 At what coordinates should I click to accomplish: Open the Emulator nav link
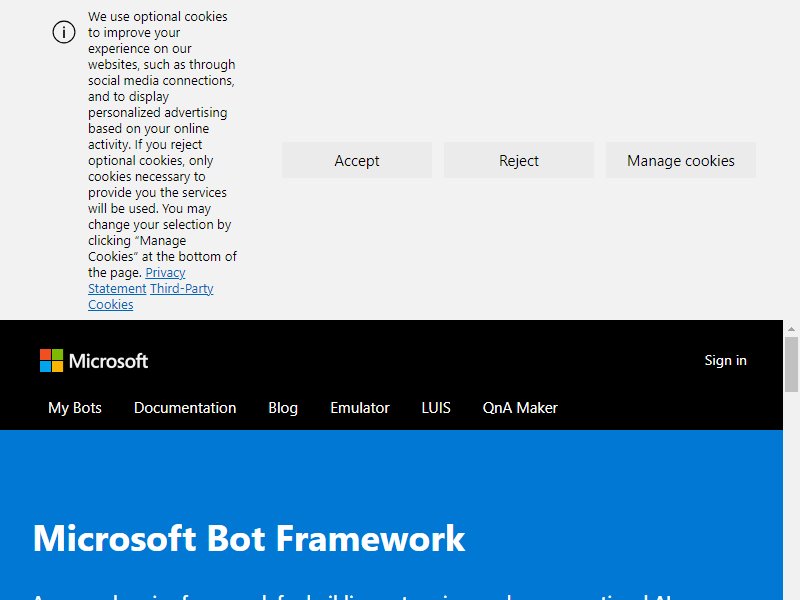[360, 408]
